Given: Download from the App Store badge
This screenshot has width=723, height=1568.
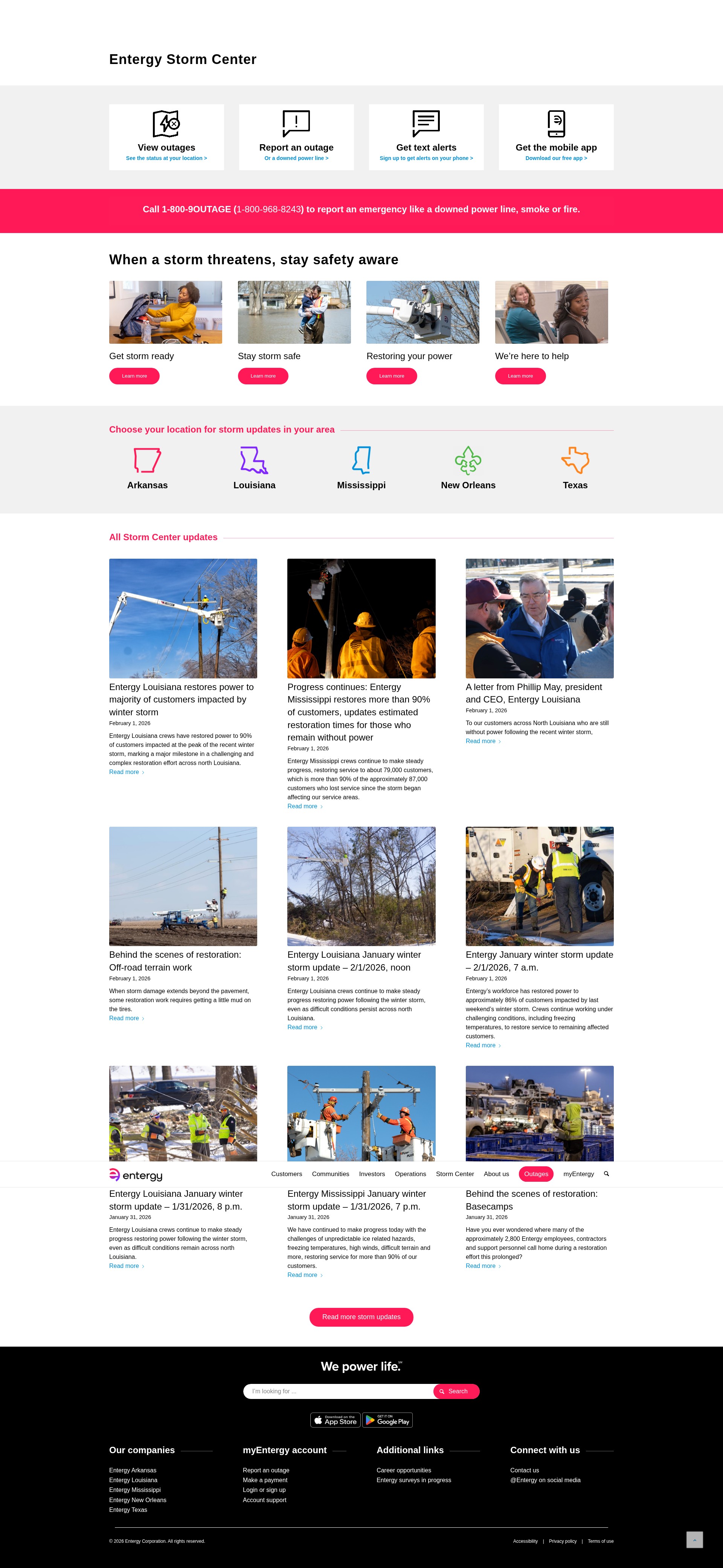Looking at the screenshot, I should pos(335,1420).
